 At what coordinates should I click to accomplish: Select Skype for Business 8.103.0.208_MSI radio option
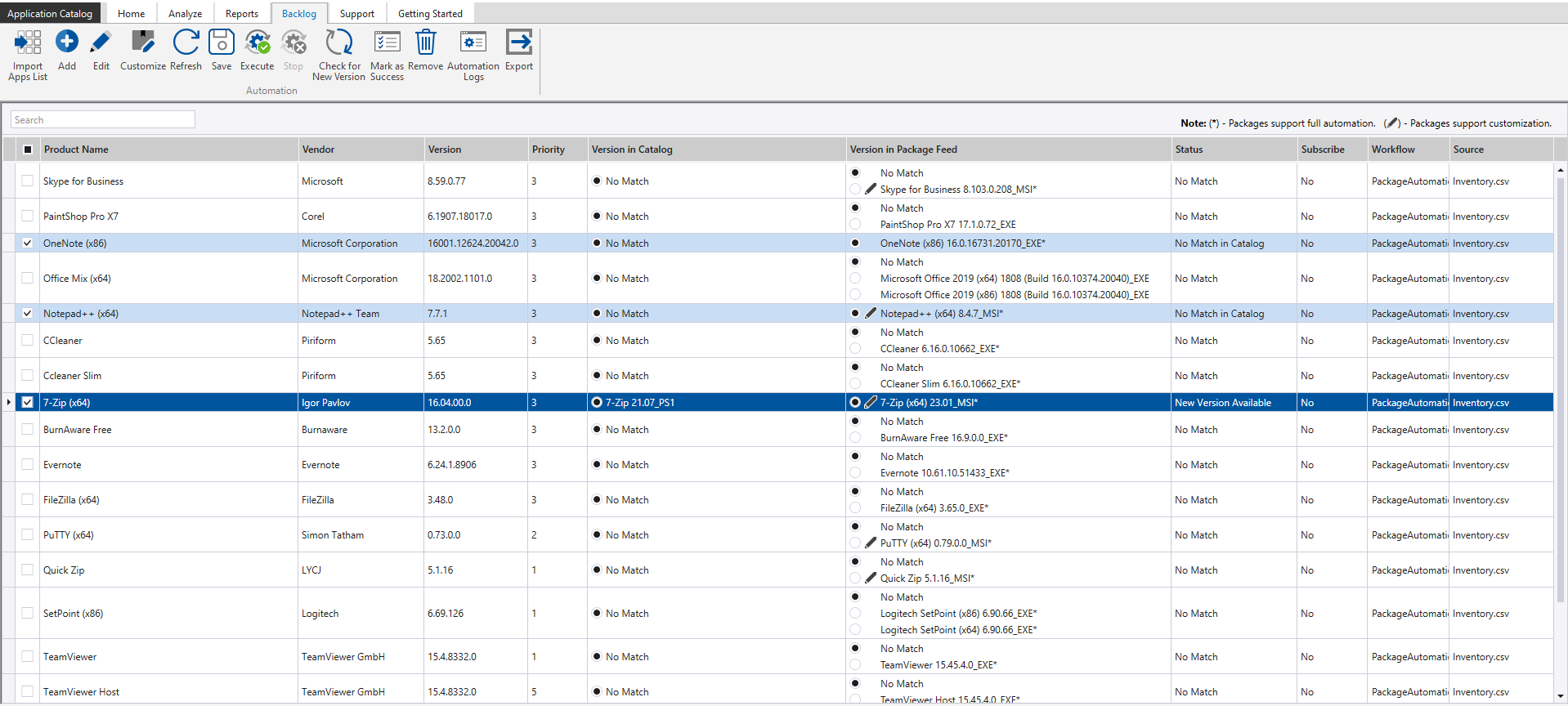coord(855,190)
